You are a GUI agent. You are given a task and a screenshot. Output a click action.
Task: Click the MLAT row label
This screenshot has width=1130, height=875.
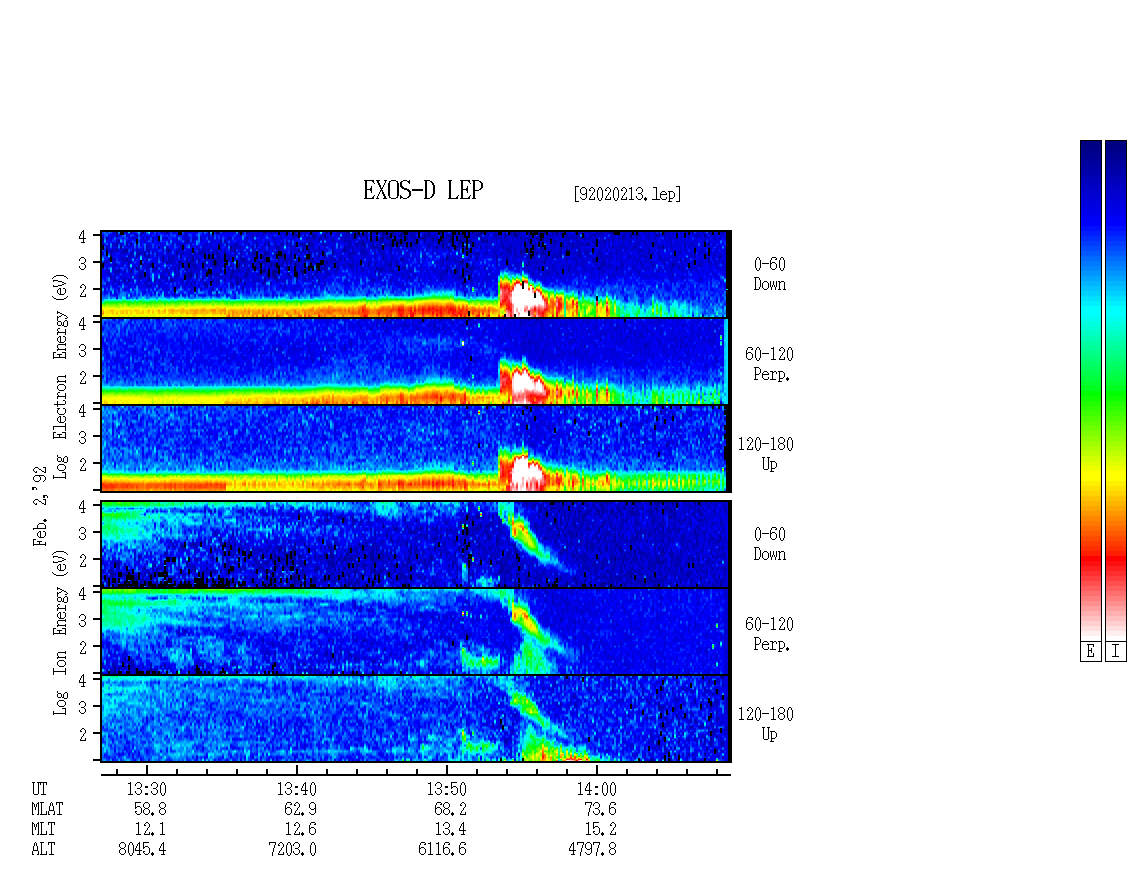click(47, 809)
